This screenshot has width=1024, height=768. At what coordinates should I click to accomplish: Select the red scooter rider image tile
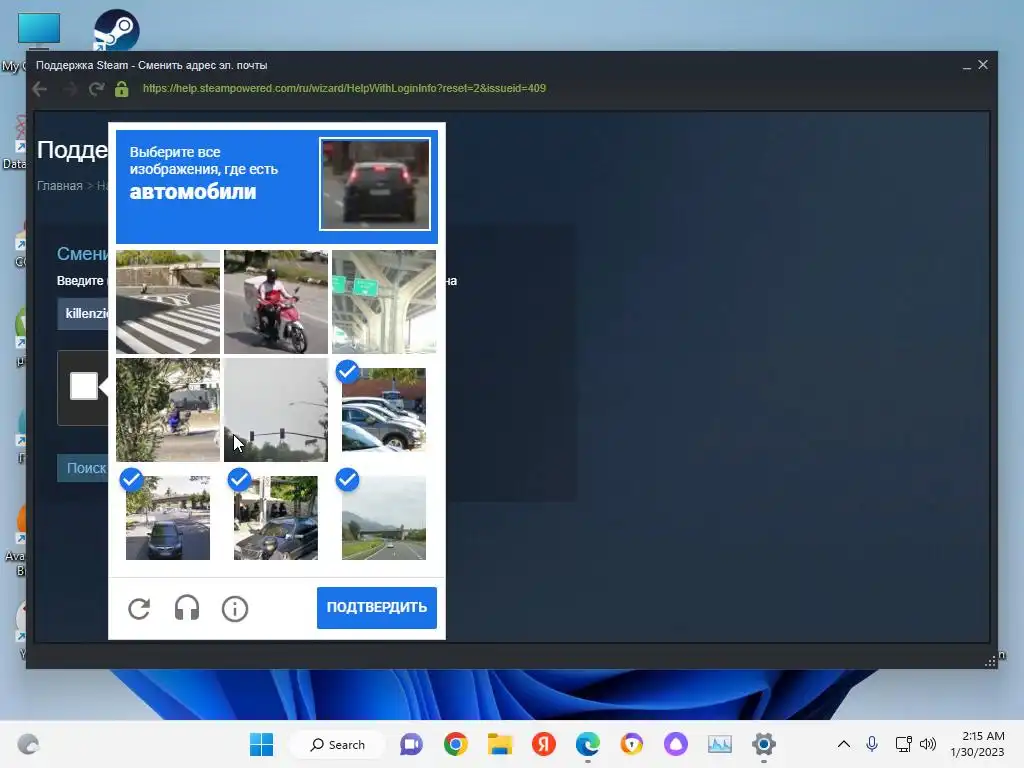tap(276, 302)
